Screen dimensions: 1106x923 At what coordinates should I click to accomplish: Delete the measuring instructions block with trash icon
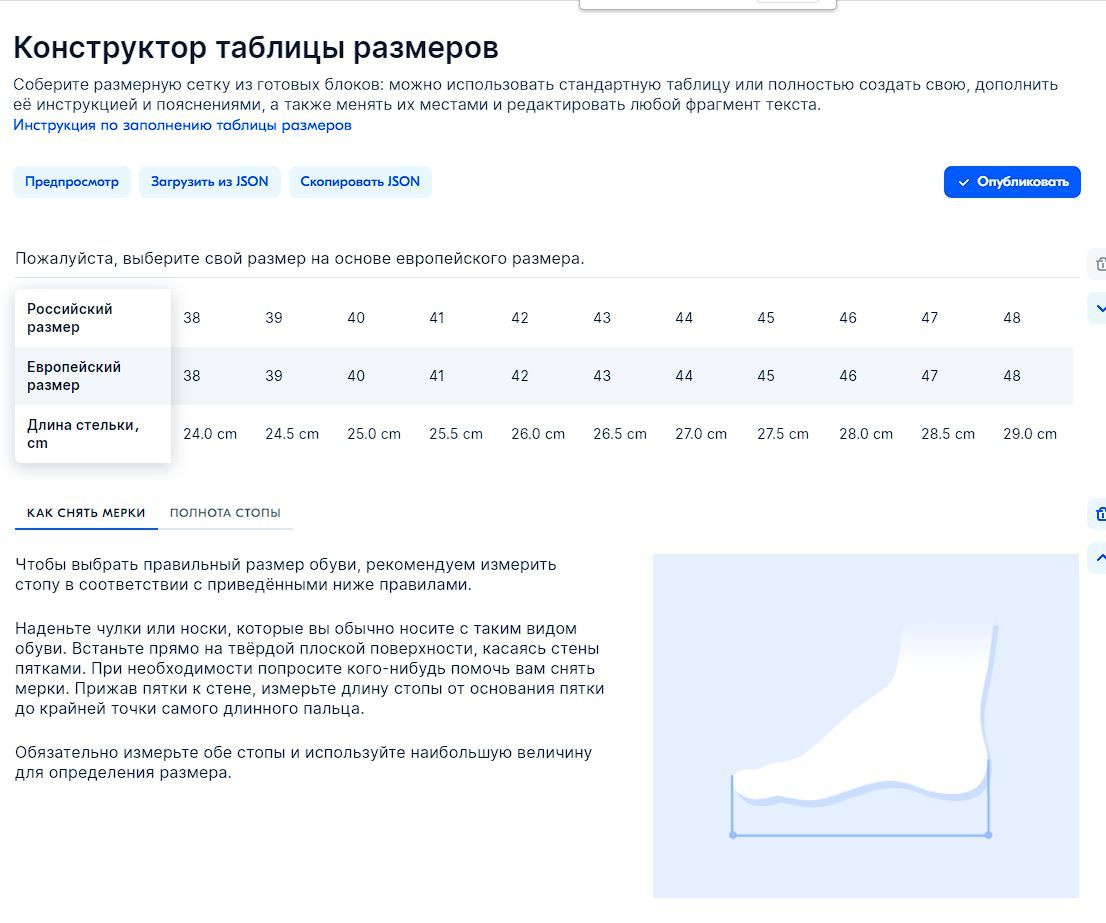[x=1099, y=514]
